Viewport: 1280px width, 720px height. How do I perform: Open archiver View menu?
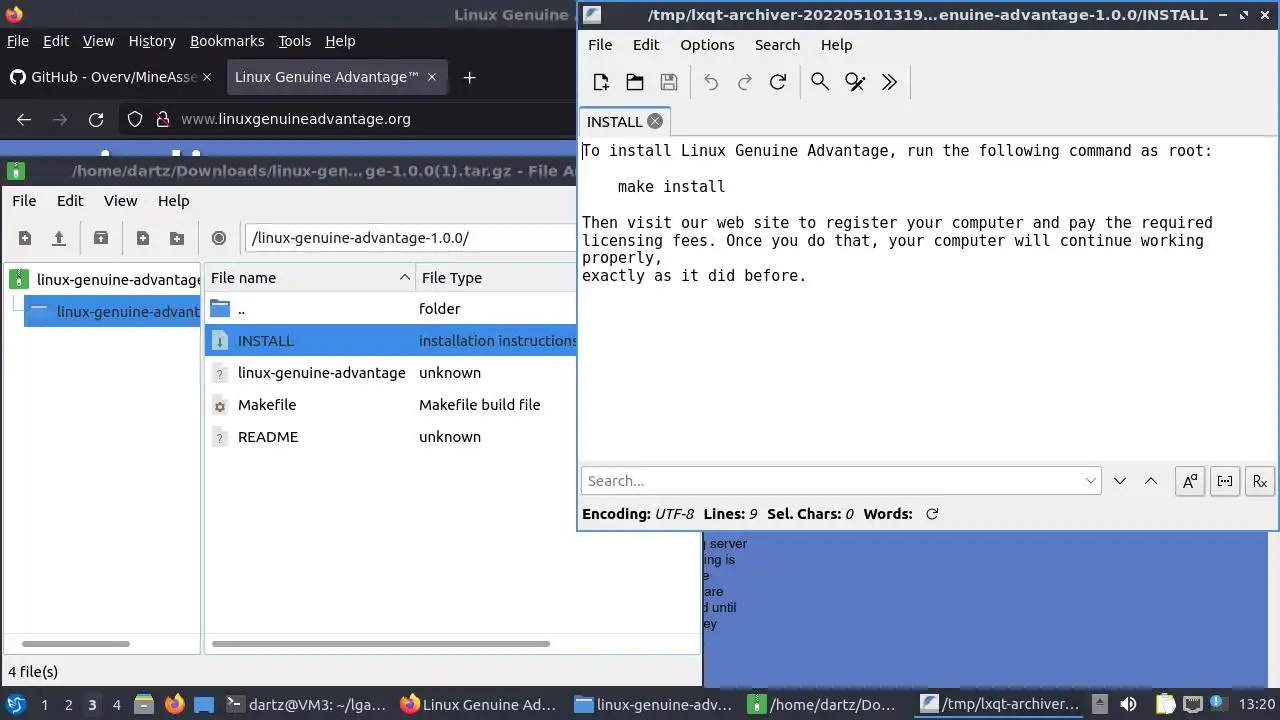(x=121, y=201)
